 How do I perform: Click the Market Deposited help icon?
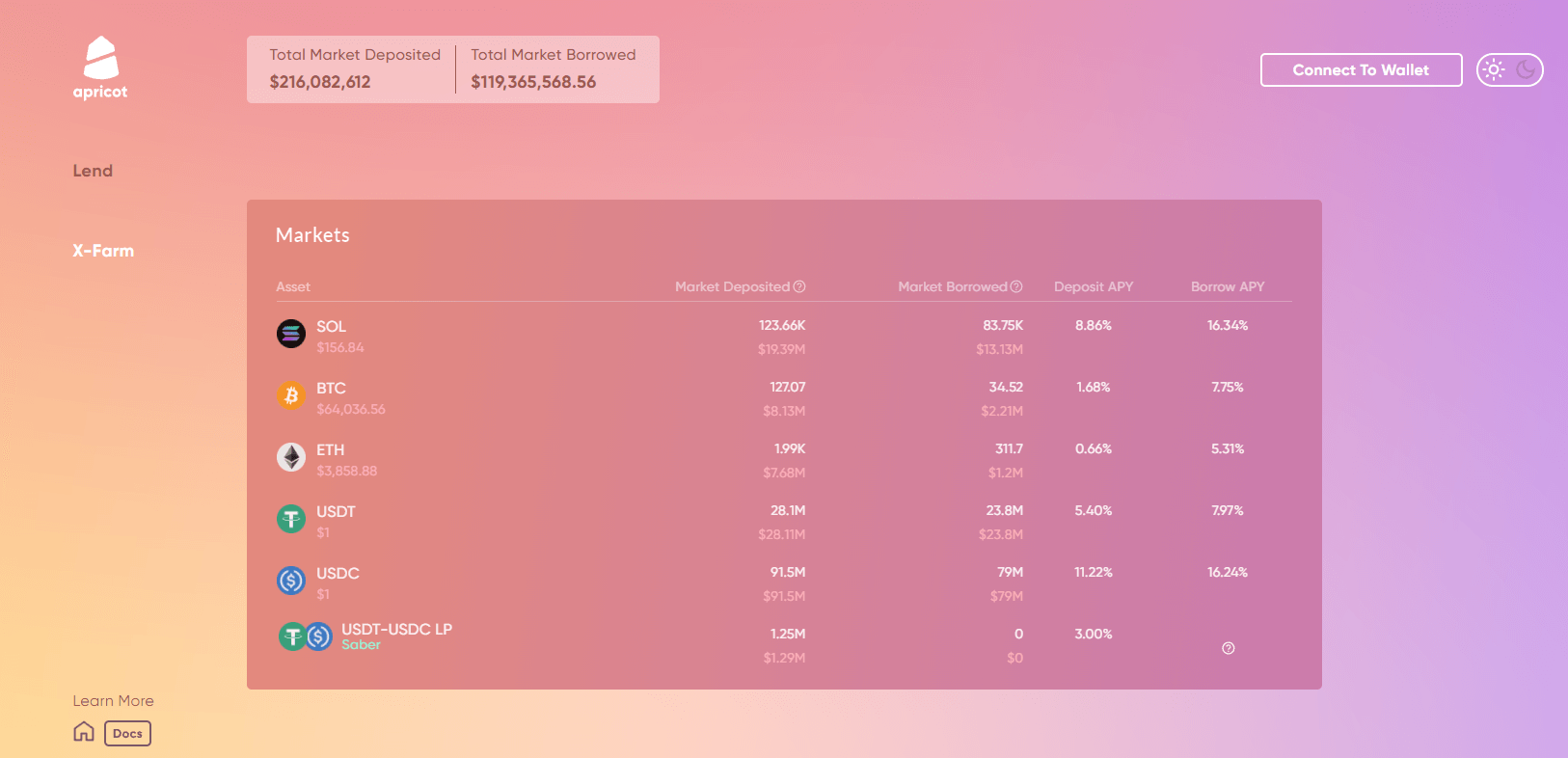pyautogui.click(x=799, y=286)
